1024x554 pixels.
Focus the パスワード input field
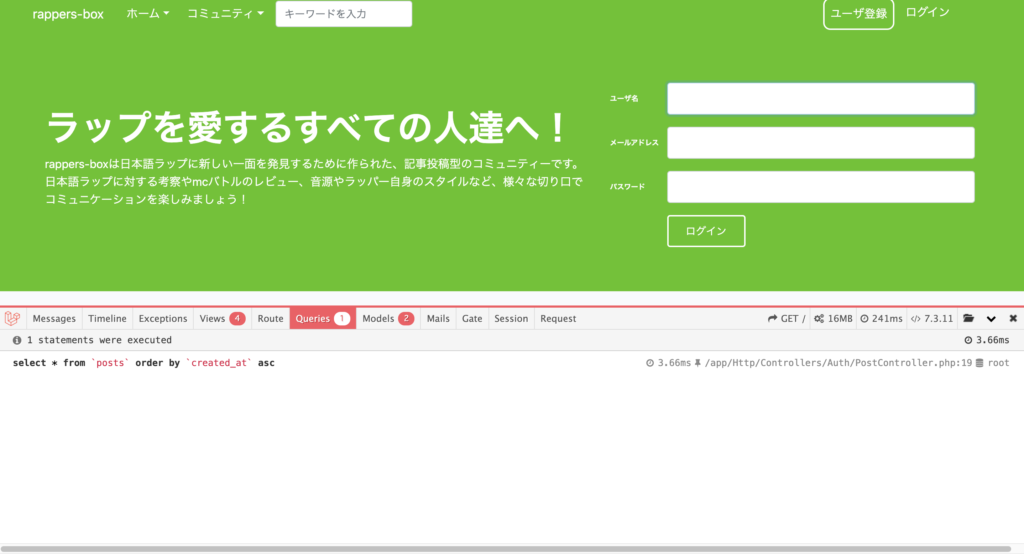tap(821, 187)
